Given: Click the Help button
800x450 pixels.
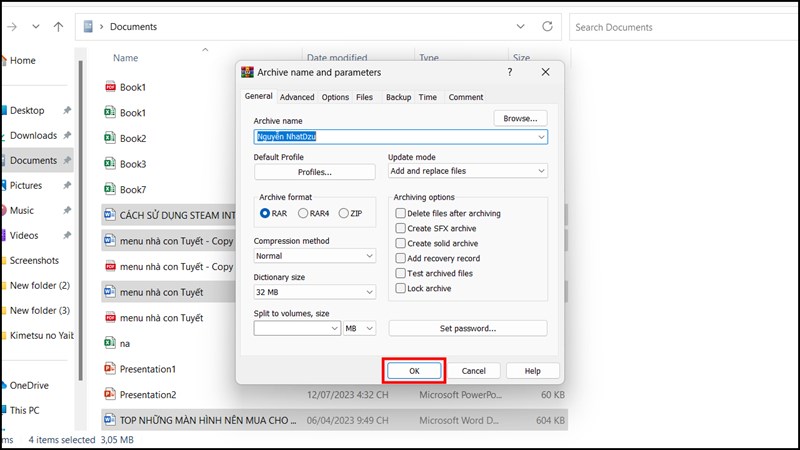Looking at the screenshot, I should point(533,371).
